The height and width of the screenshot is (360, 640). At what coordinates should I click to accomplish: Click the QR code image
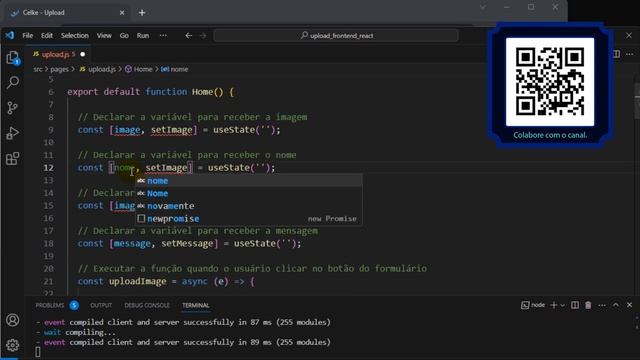(x=550, y=82)
